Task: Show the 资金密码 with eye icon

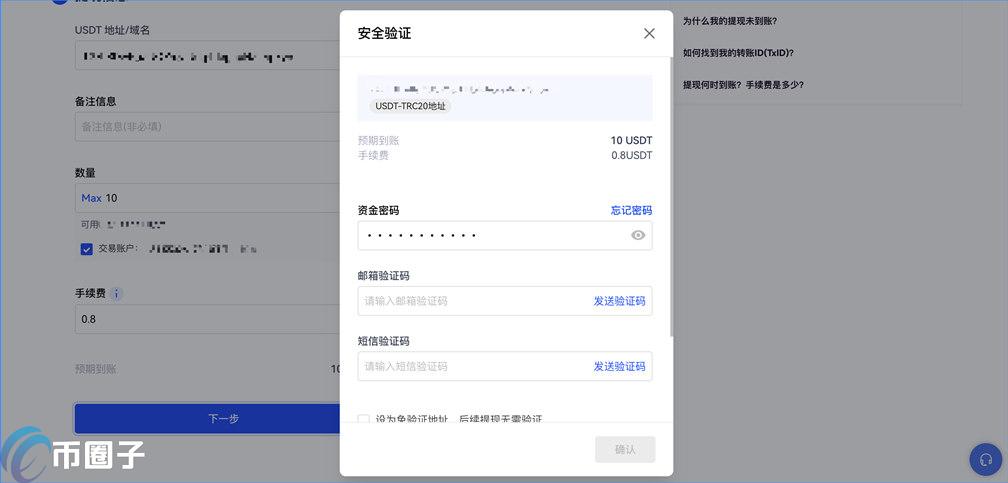Action: click(638, 235)
